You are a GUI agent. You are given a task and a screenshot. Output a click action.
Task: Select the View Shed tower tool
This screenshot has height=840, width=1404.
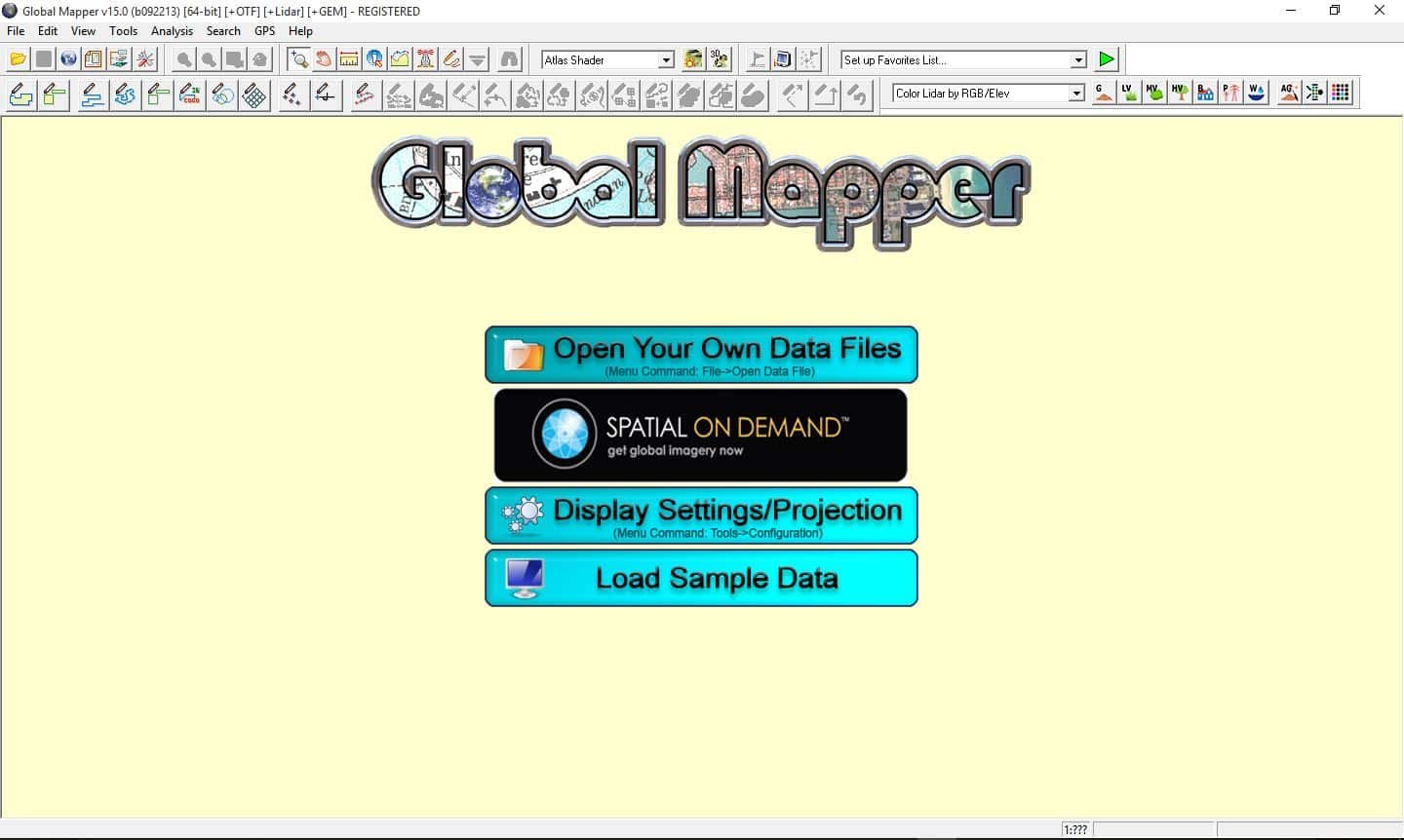pos(425,59)
